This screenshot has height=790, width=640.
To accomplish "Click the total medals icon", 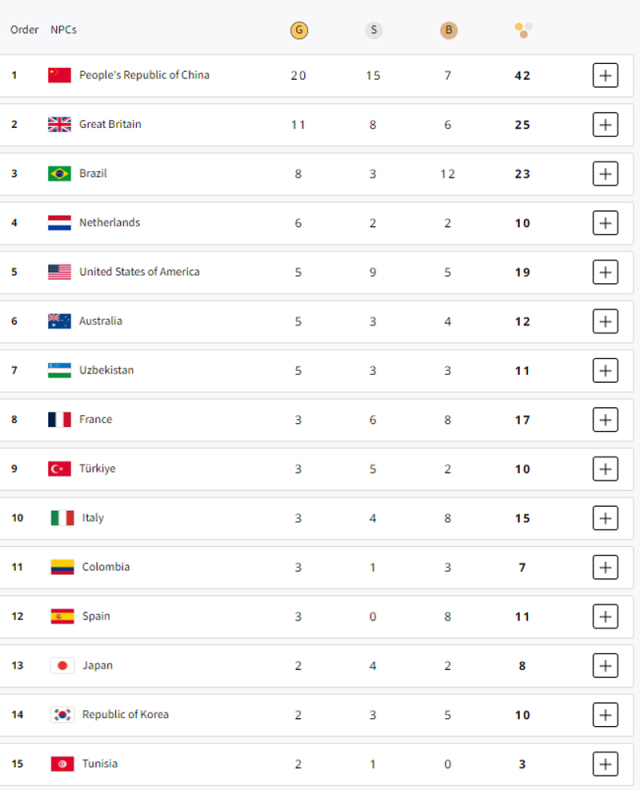I will click(x=523, y=30).
